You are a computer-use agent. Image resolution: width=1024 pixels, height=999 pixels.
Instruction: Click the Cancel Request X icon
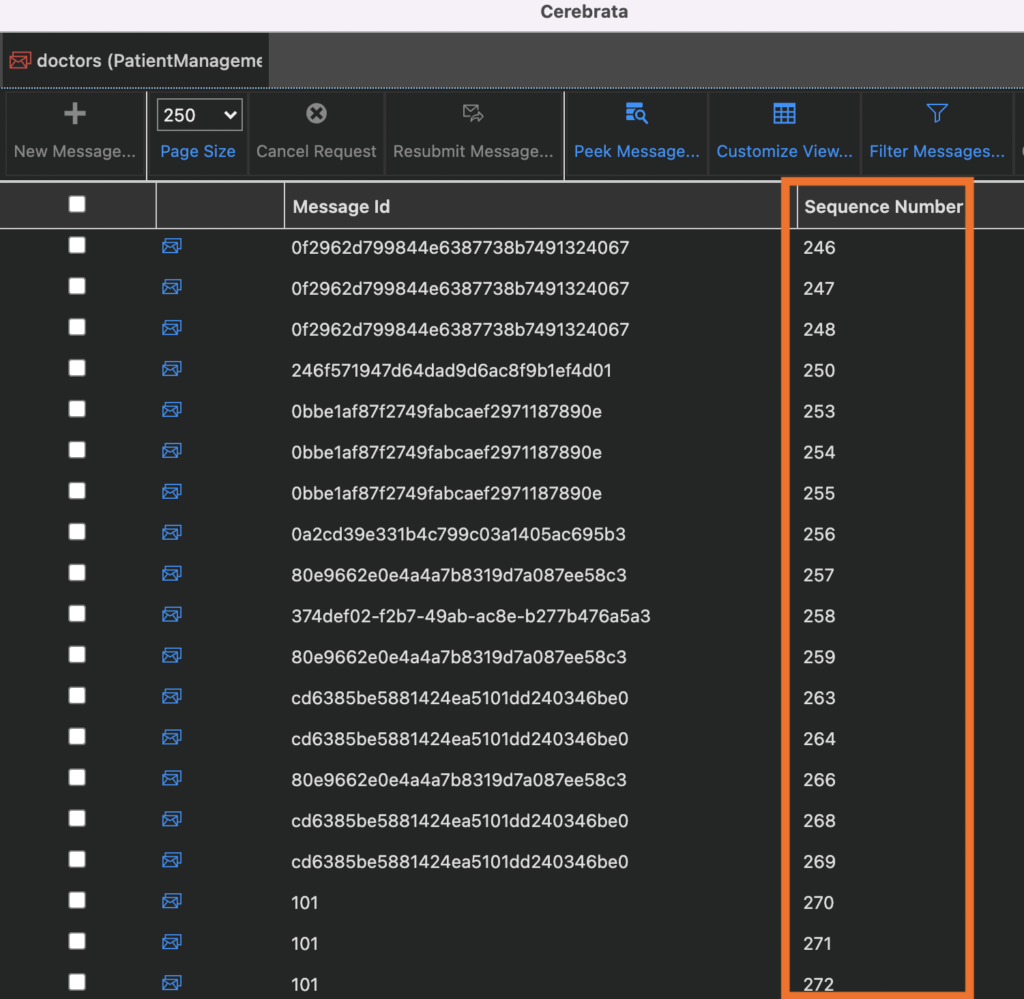click(316, 114)
